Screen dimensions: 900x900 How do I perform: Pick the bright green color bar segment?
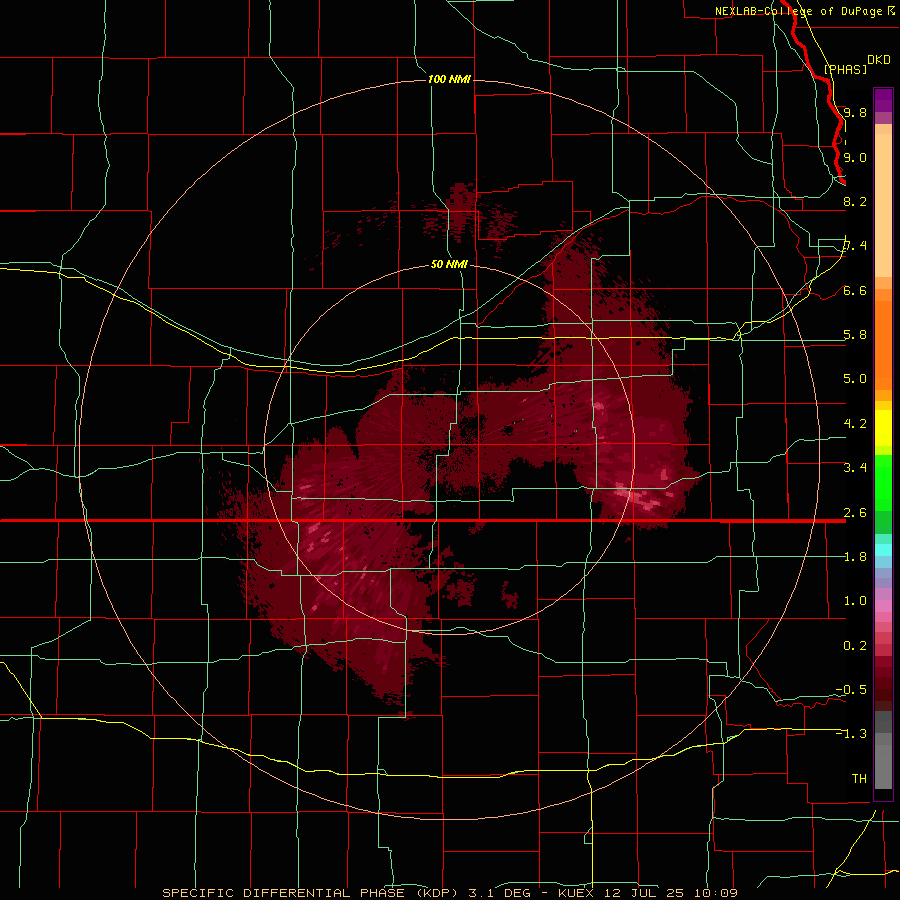click(x=883, y=482)
